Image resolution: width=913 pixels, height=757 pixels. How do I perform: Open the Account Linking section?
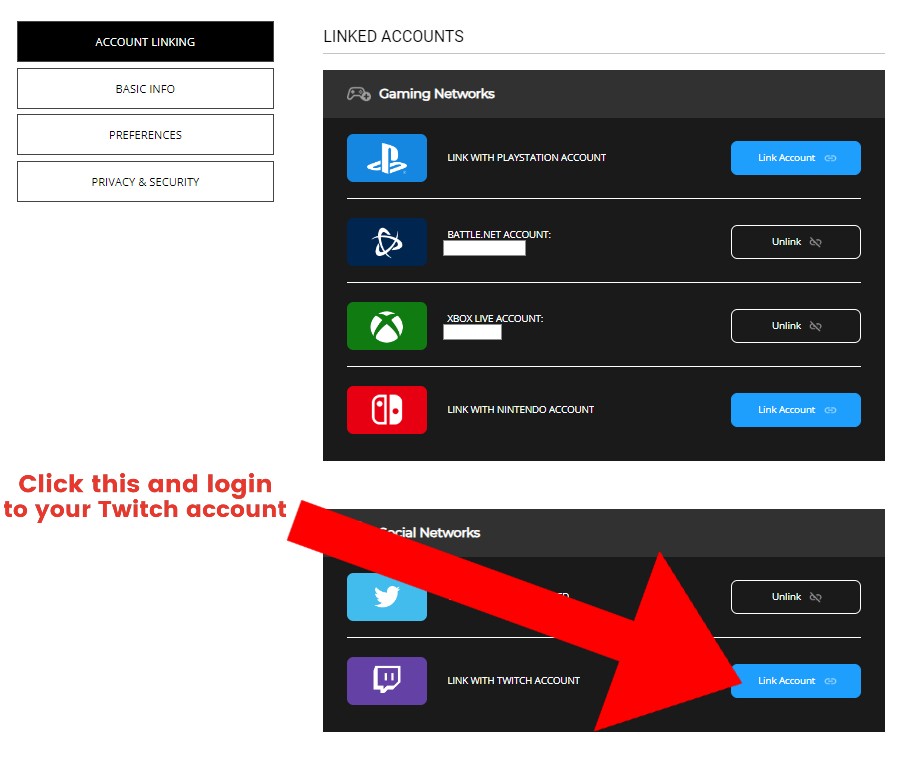(x=145, y=42)
